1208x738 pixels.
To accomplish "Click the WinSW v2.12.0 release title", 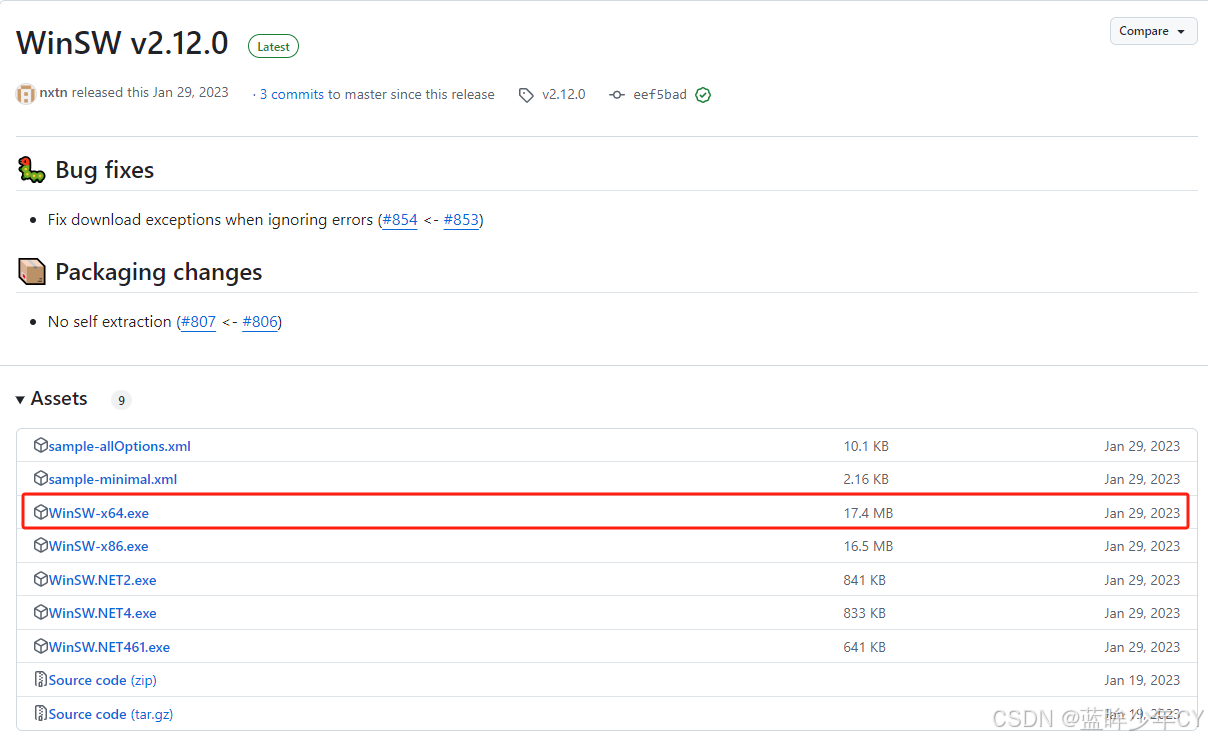I will [122, 43].
